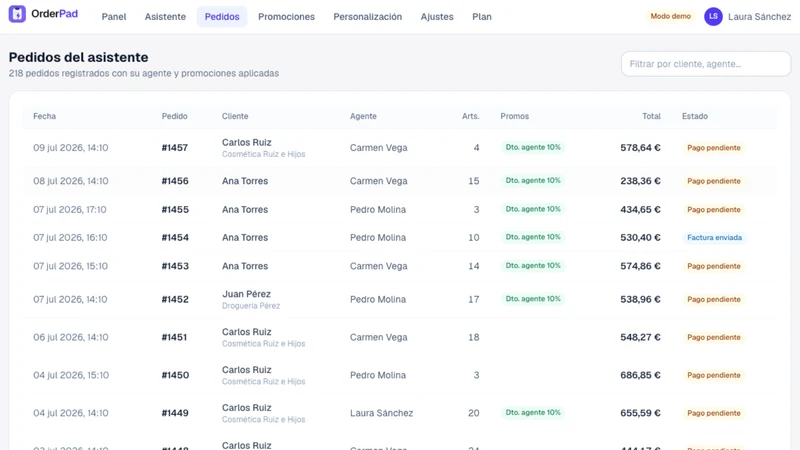The image size is (800, 450).
Task: Click Dto. agente 10% badge on order #1452
Action: pos(533,298)
